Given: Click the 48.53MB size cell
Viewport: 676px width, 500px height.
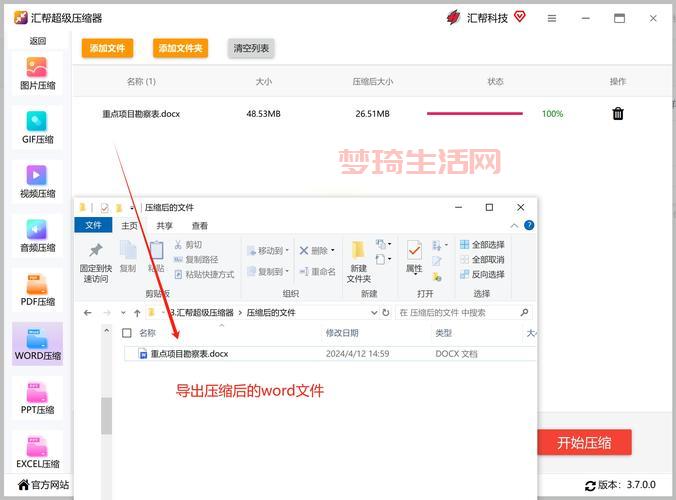Looking at the screenshot, I should point(263,114).
